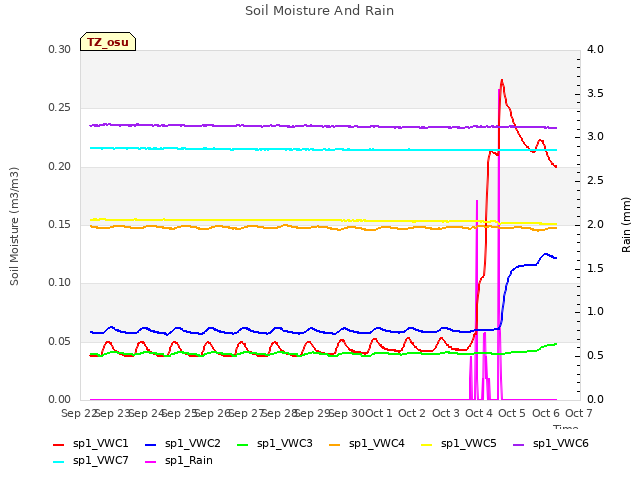Click the Oct 2 date tick label

[412, 413]
